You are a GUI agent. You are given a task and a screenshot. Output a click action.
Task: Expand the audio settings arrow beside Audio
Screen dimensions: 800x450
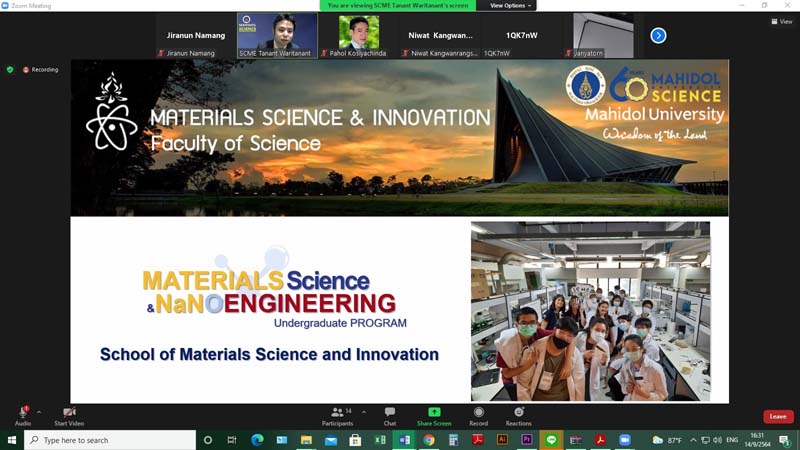pyautogui.click(x=39, y=411)
